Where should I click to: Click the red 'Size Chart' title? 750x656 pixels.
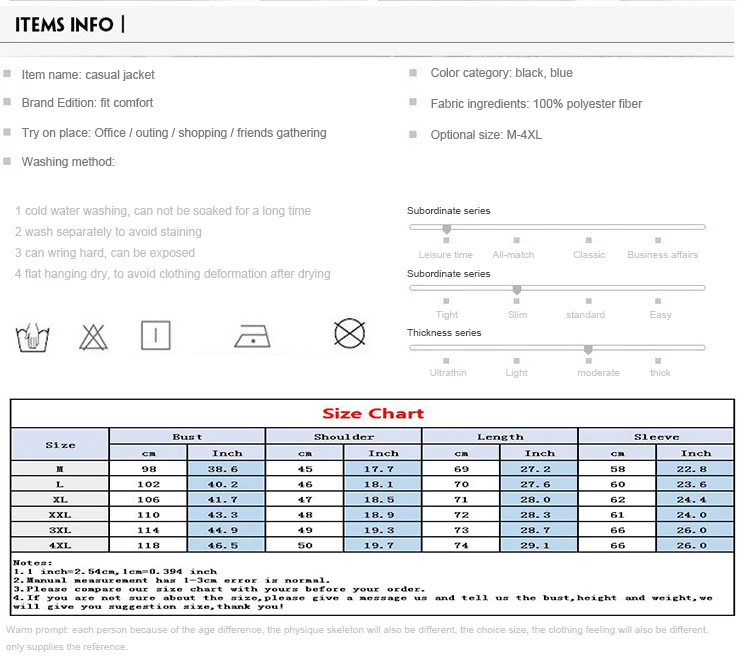coord(373,413)
